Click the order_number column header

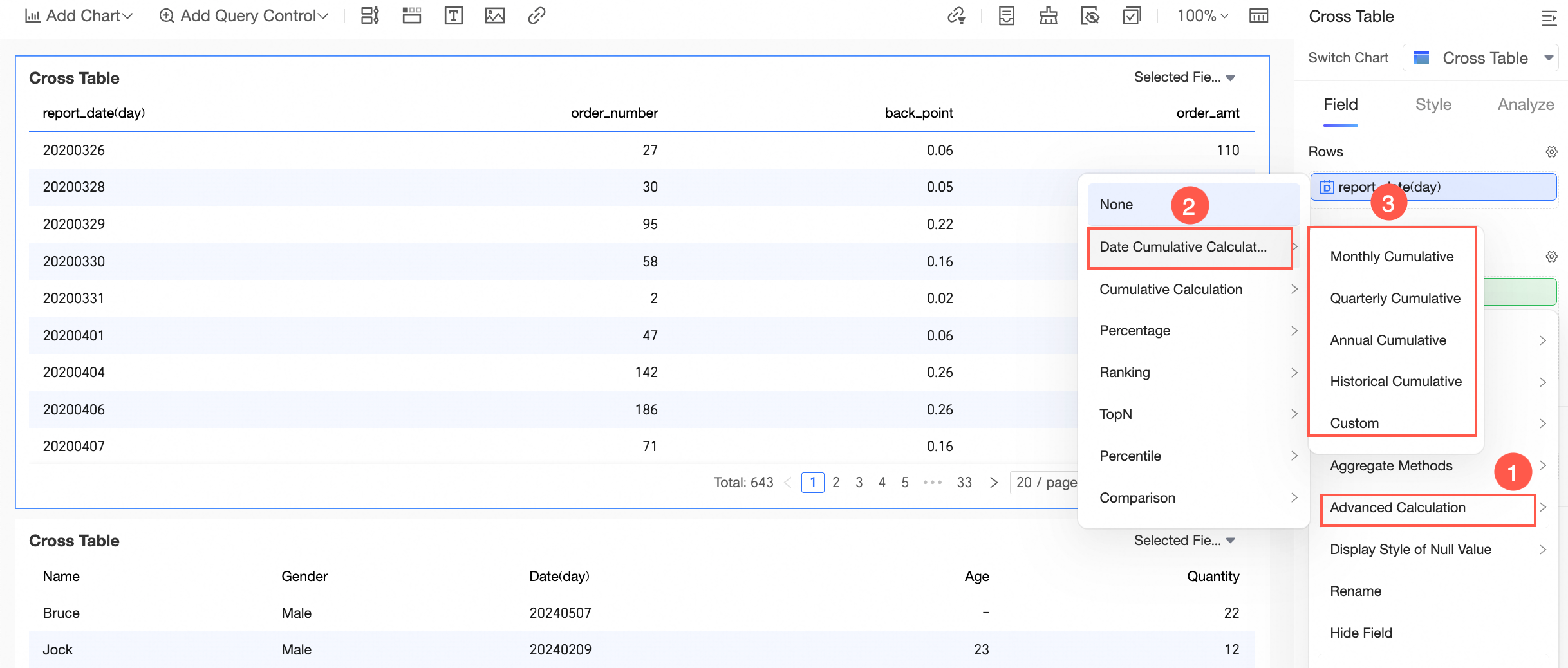[615, 113]
